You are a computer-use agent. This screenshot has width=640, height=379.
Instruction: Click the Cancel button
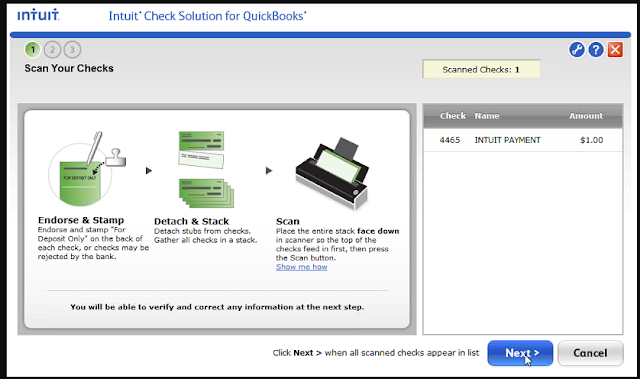pyautogui.click(x=590, y=353)
